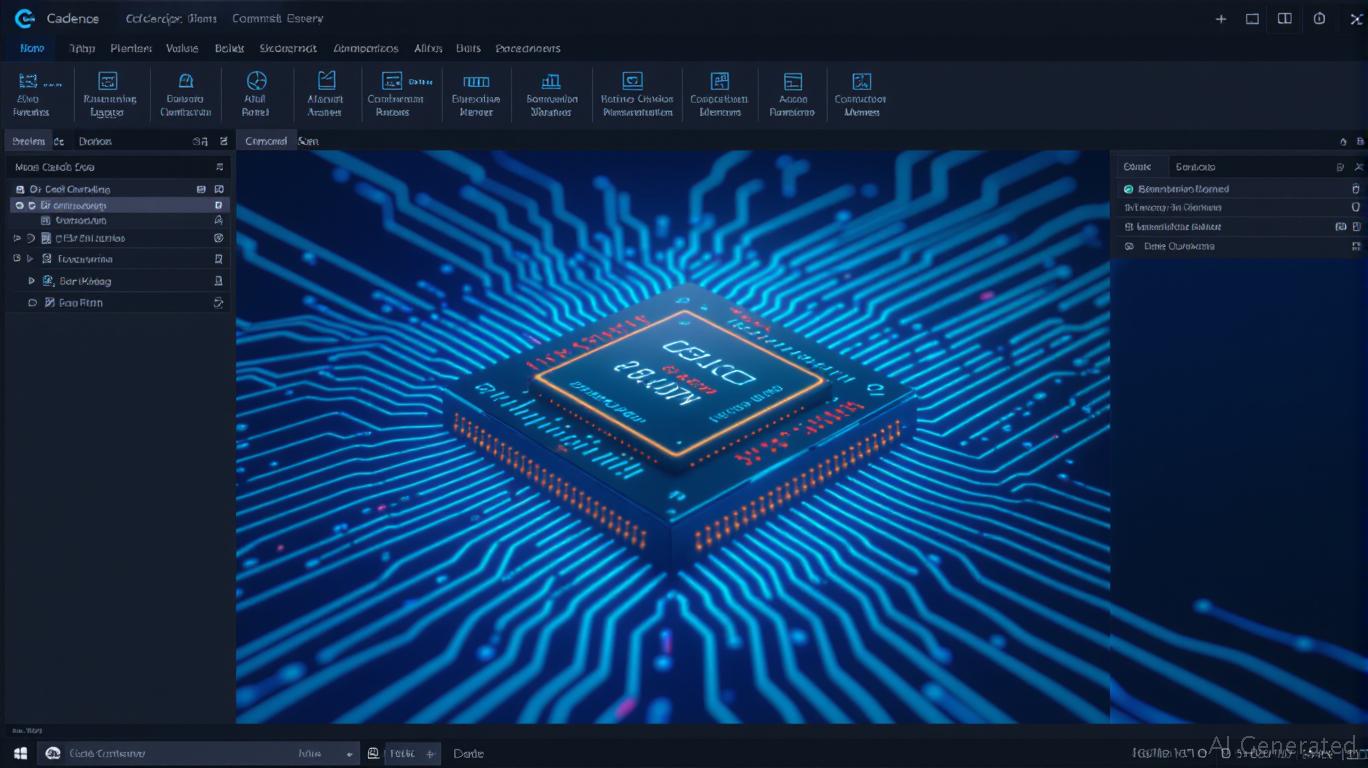This screenshot has height=768, width=1368.
Task: Click the second icon right of the left panel's Donos tab
Action: (x=224, y=141)
